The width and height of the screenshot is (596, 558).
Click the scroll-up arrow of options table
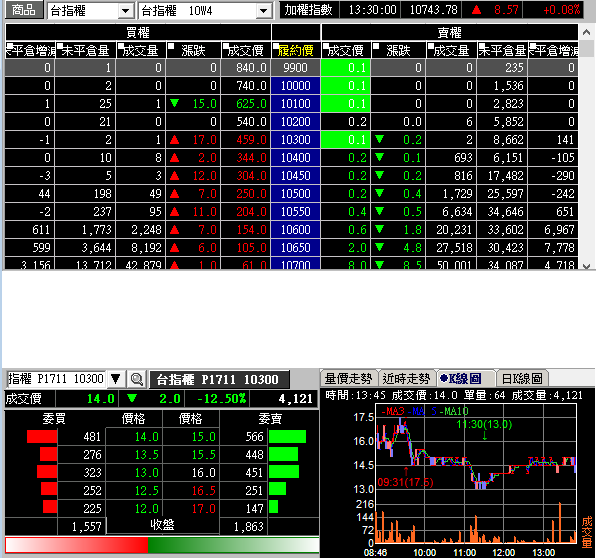pyautogui.click(x=586, y=33)
